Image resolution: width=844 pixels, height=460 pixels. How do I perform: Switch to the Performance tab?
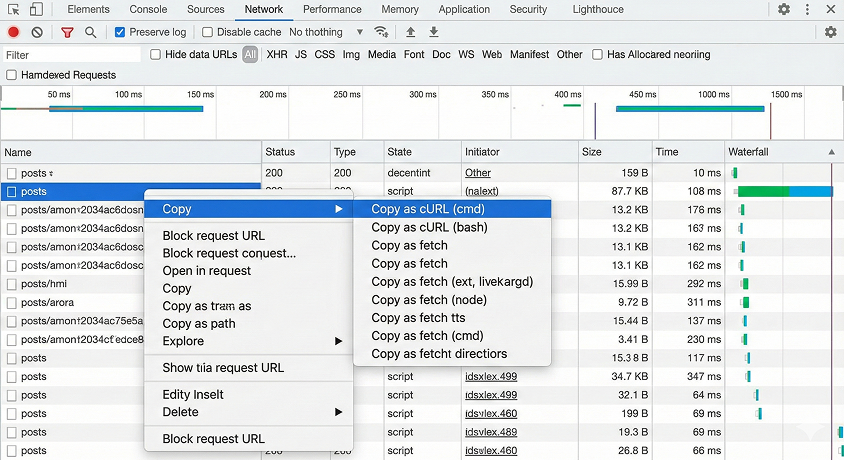click(x=332, y=9)
